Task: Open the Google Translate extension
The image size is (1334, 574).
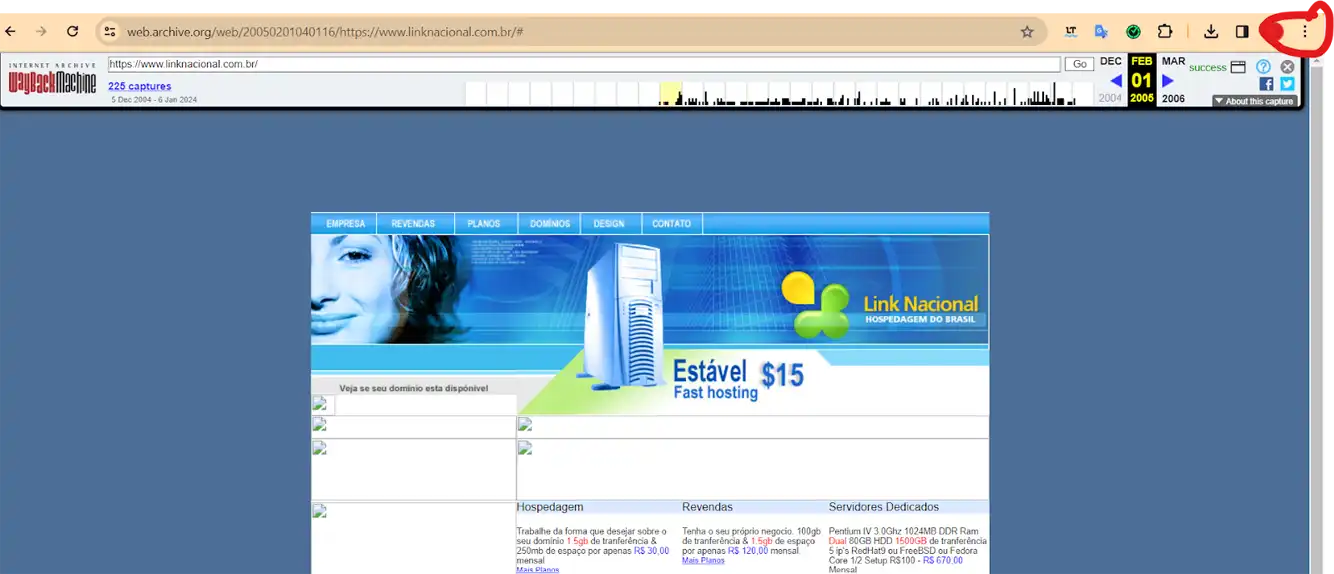Action: point(1101,32)
